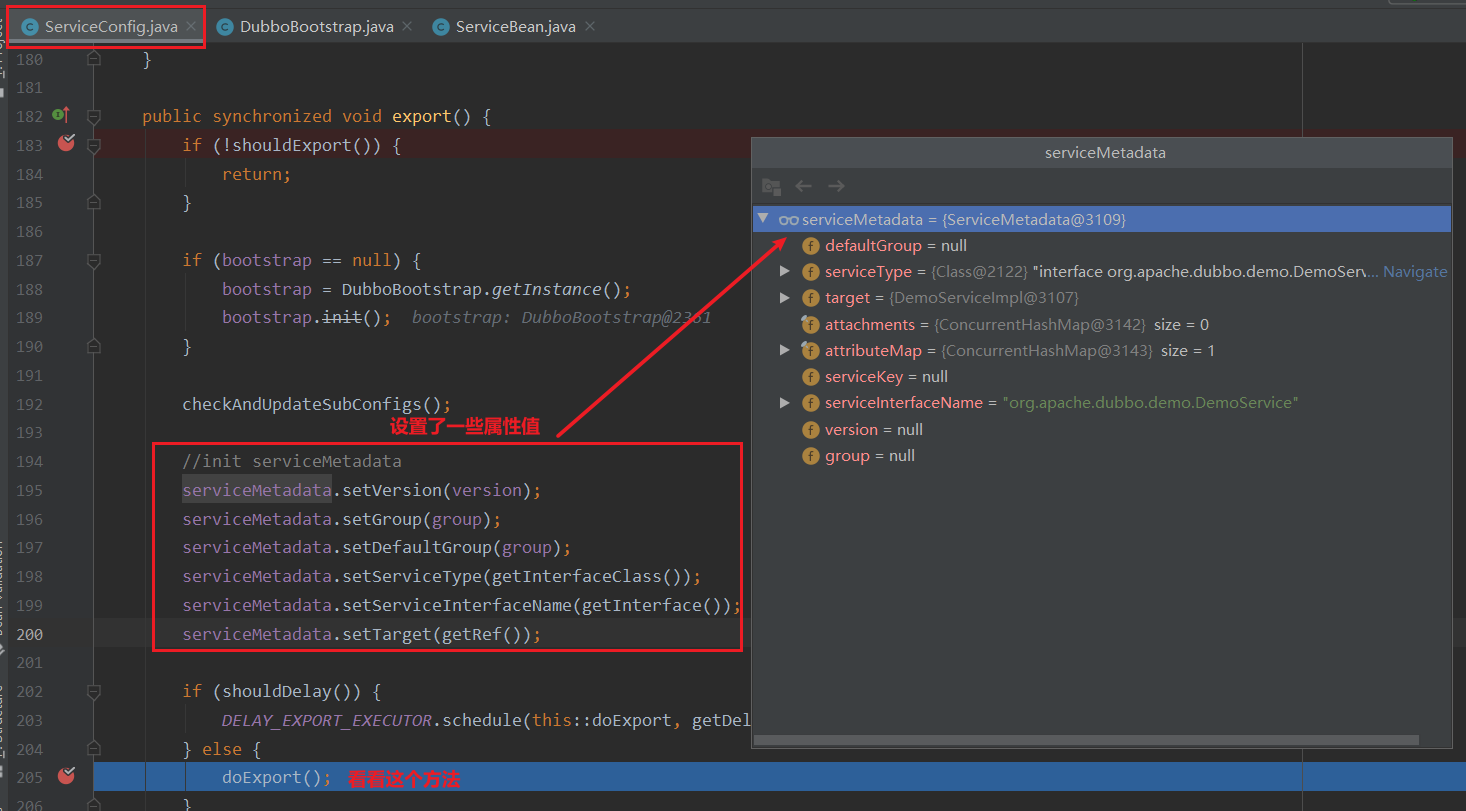
Task: Collapse the bootstrap null check fold at line 187
Action: [x=94, y=260]
